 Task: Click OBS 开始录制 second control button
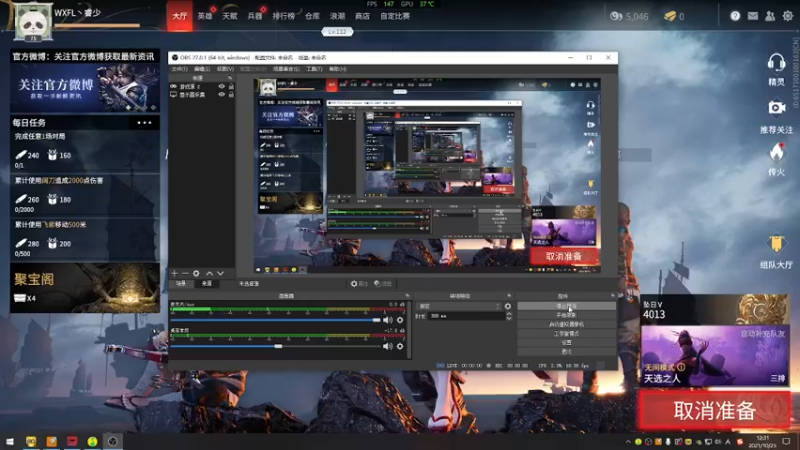(x=566, y=315)
